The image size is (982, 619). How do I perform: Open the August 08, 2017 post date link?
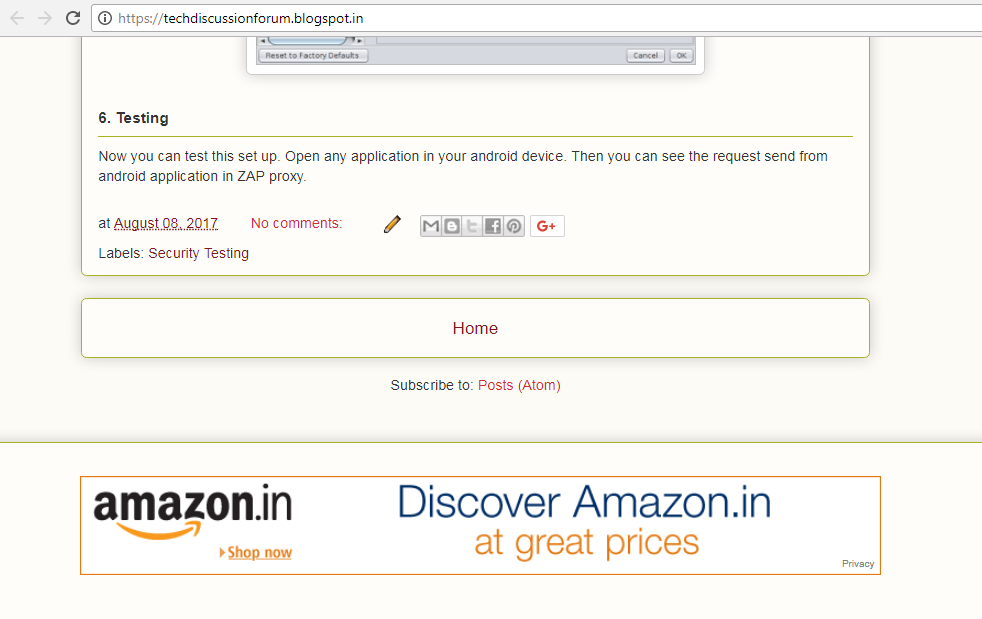[166, 224]
